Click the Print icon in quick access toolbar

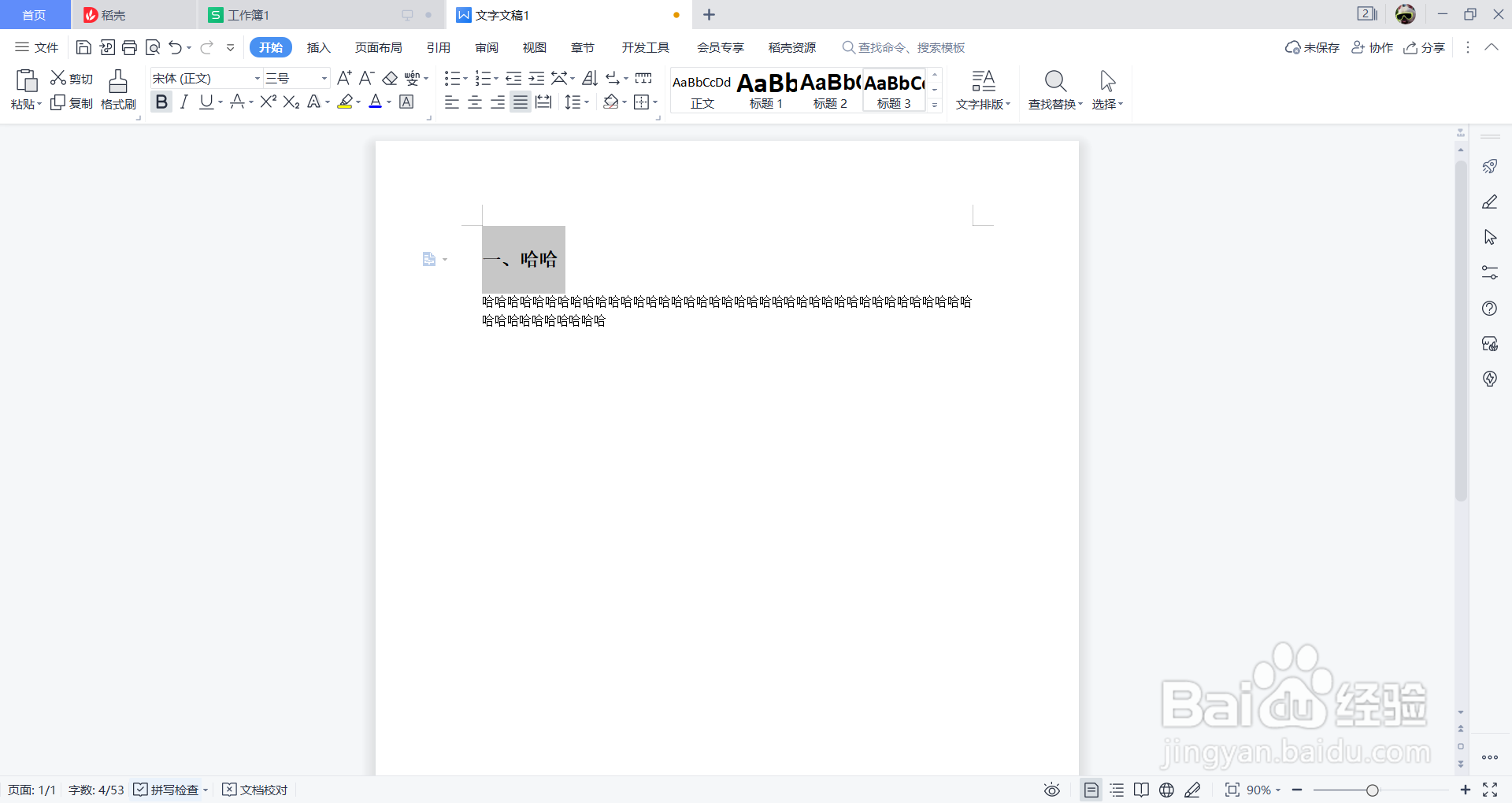(130, 47)
